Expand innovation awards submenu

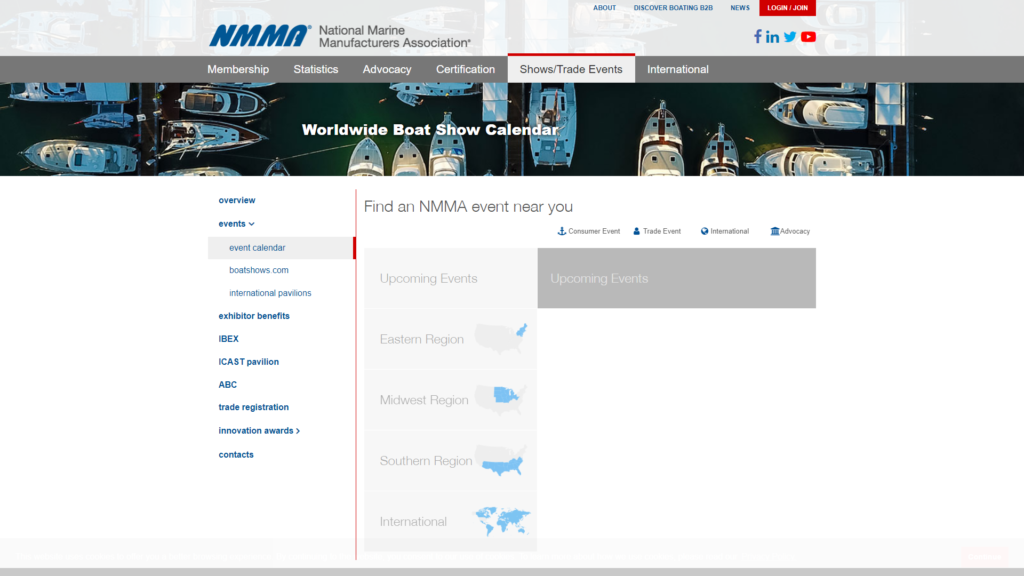point(259,431)
